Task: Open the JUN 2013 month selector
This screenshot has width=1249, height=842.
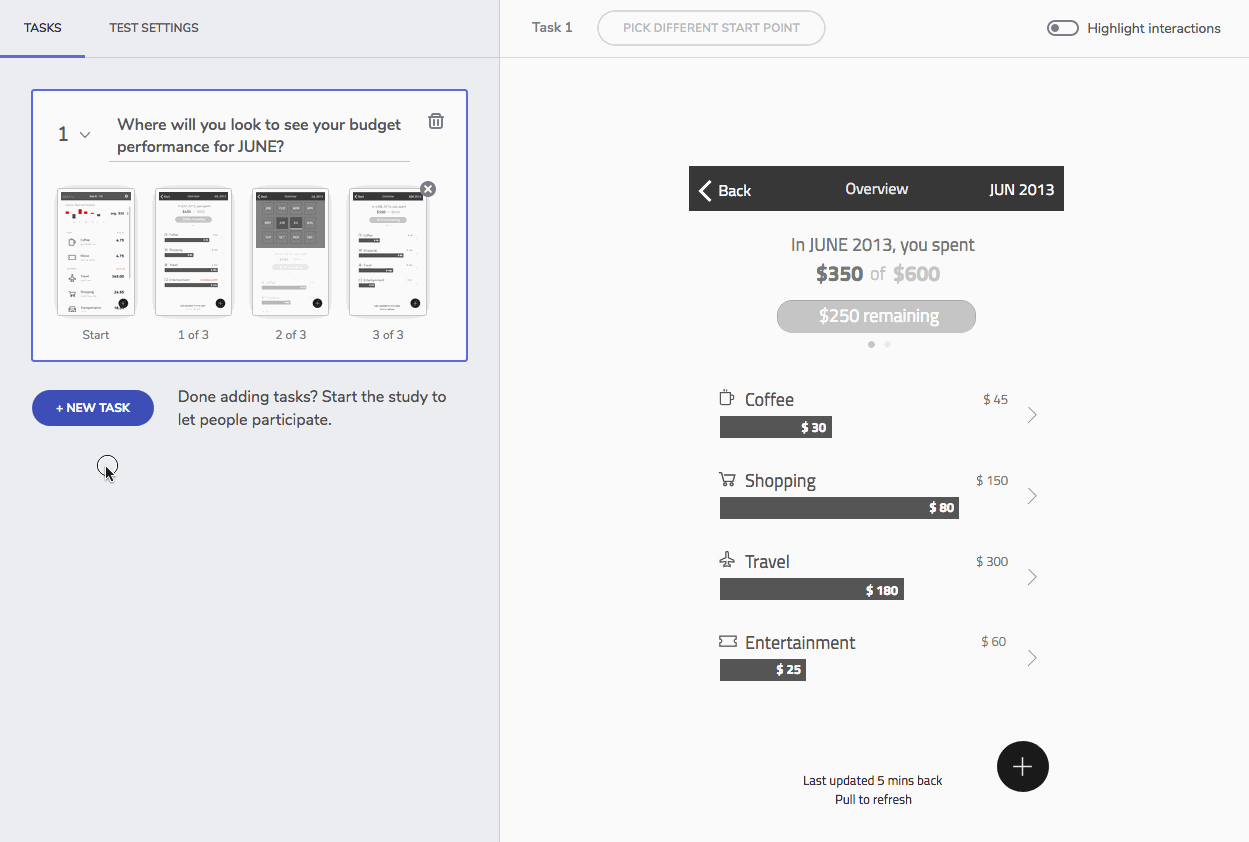Action: pyautogui.click(x=1021, y=190)
